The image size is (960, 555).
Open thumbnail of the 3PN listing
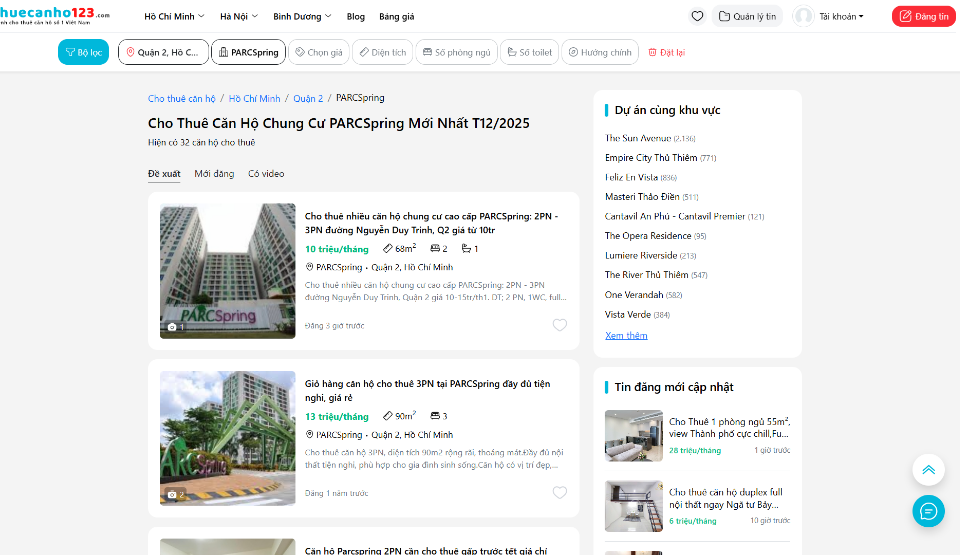[x=228, y=438]
